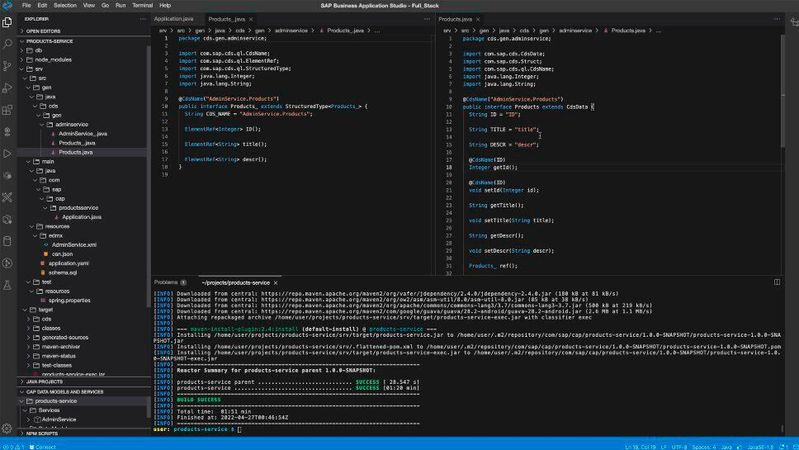The image size is (799, 450).
Task: Switch to the Products_.java tab
Action: (x=227, y=19)
